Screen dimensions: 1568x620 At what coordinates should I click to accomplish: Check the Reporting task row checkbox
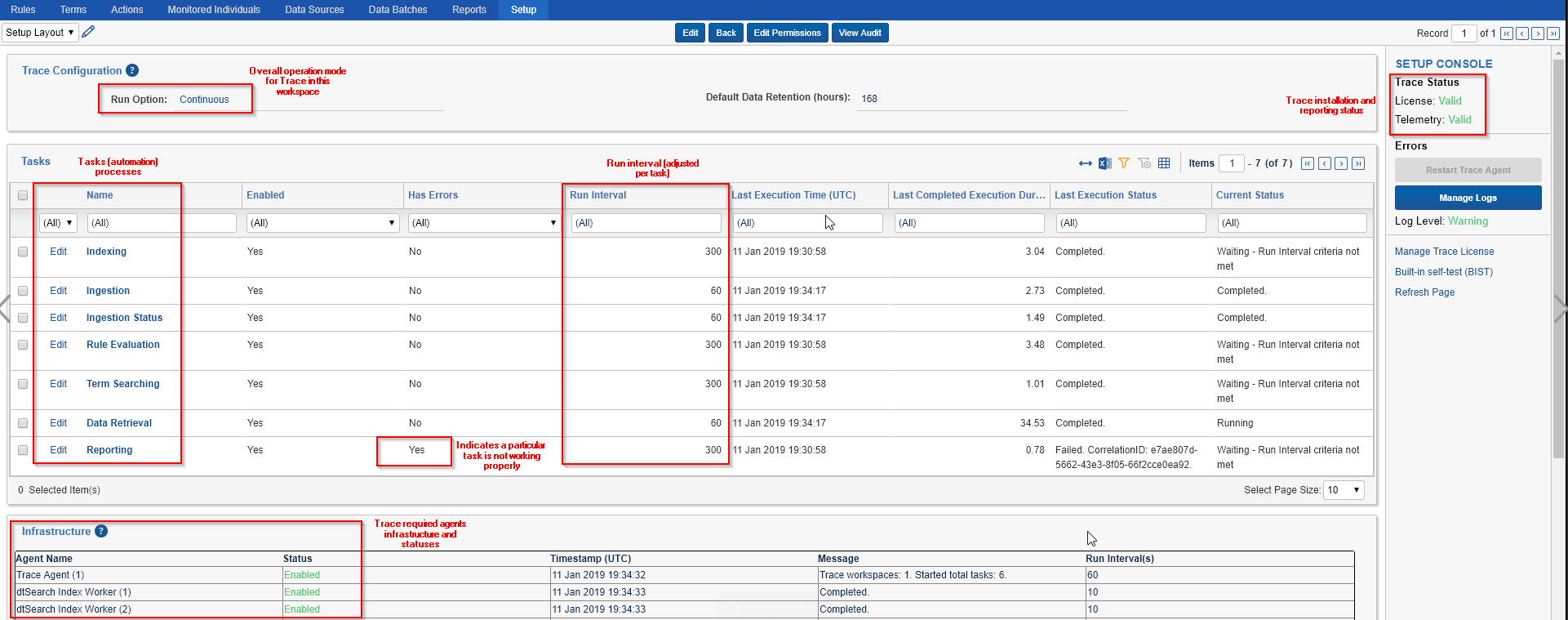pyautogui.click(x=23, y=450)
